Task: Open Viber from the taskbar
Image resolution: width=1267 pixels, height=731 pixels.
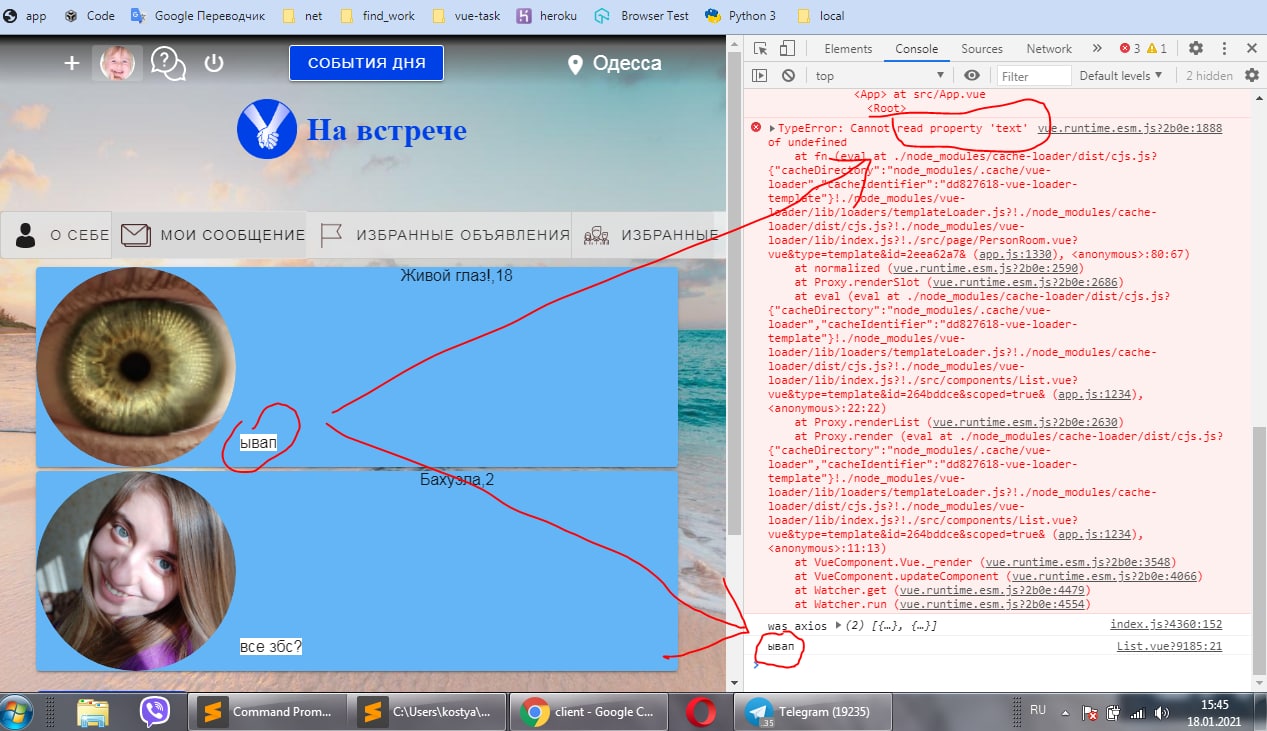Action: tap(153, 712)
